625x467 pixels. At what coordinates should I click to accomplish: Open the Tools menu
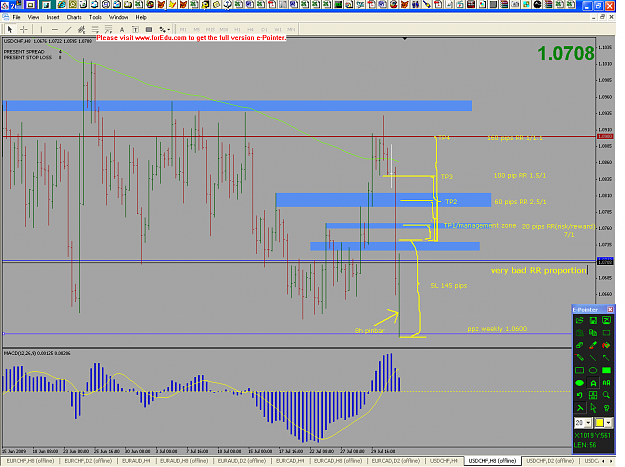click(95, 17)
